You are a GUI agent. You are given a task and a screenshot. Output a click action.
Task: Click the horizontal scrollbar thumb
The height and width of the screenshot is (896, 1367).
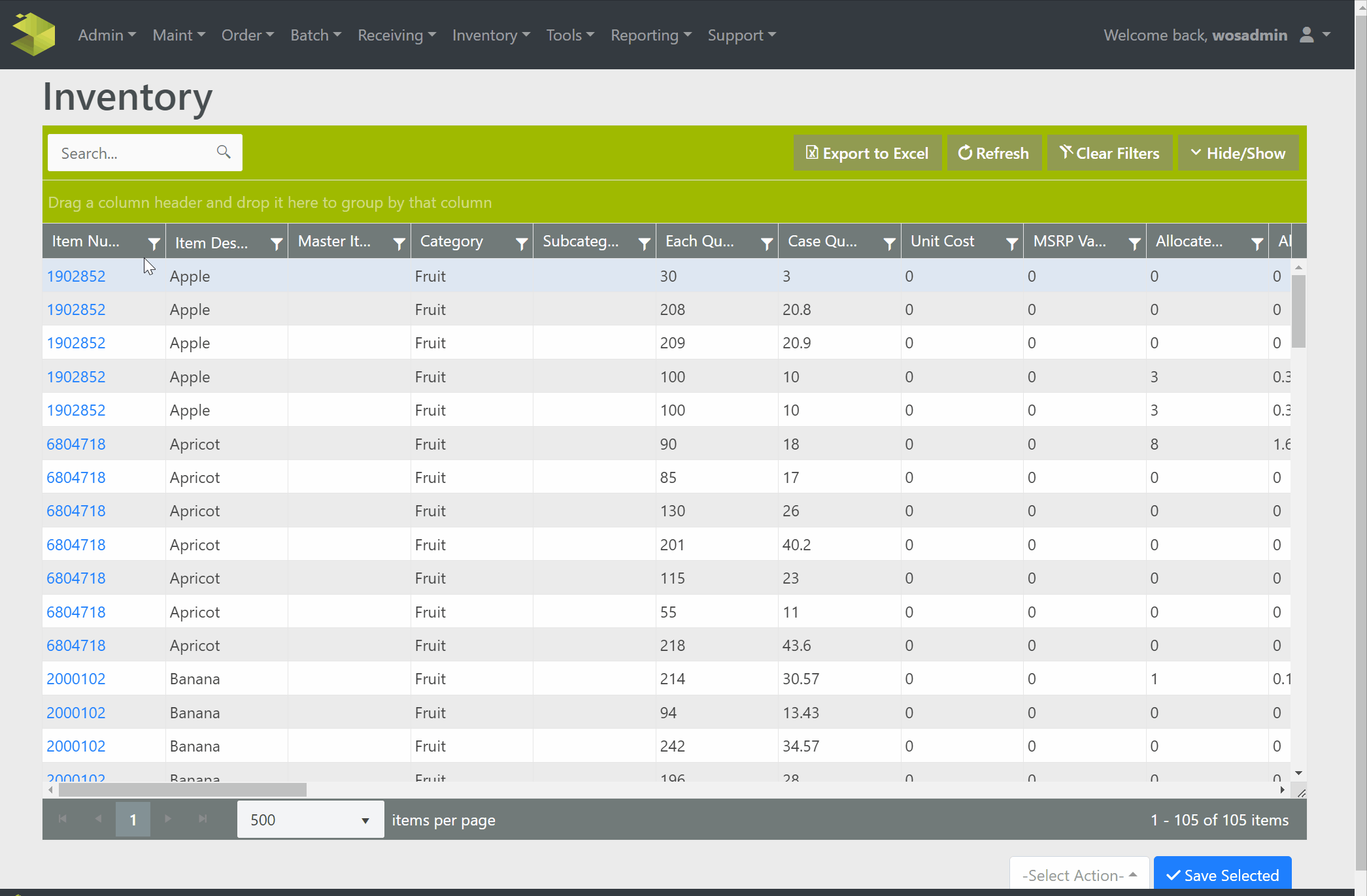(x=182, y=789)
